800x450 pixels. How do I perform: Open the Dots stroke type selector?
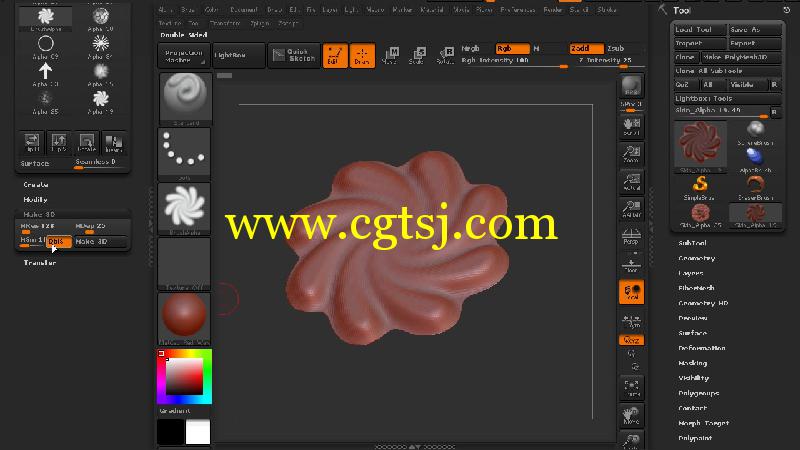[x=185, y=154]
